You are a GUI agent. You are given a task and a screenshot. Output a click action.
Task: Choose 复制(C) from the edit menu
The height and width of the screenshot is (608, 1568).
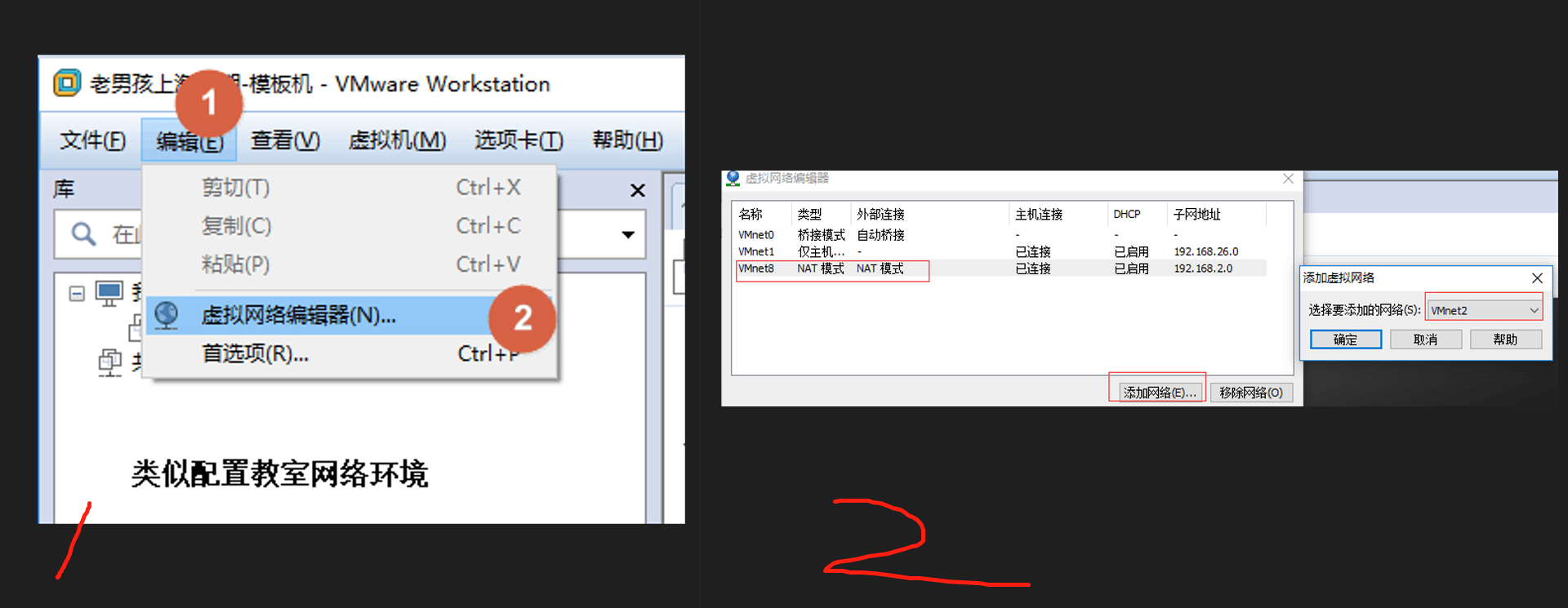(x=351, y=226)
